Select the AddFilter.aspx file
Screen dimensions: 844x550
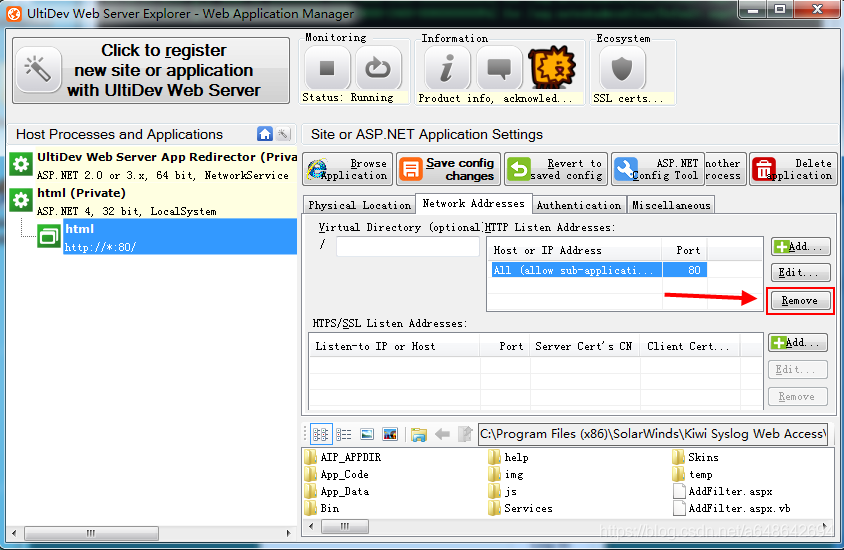[723, 491]
